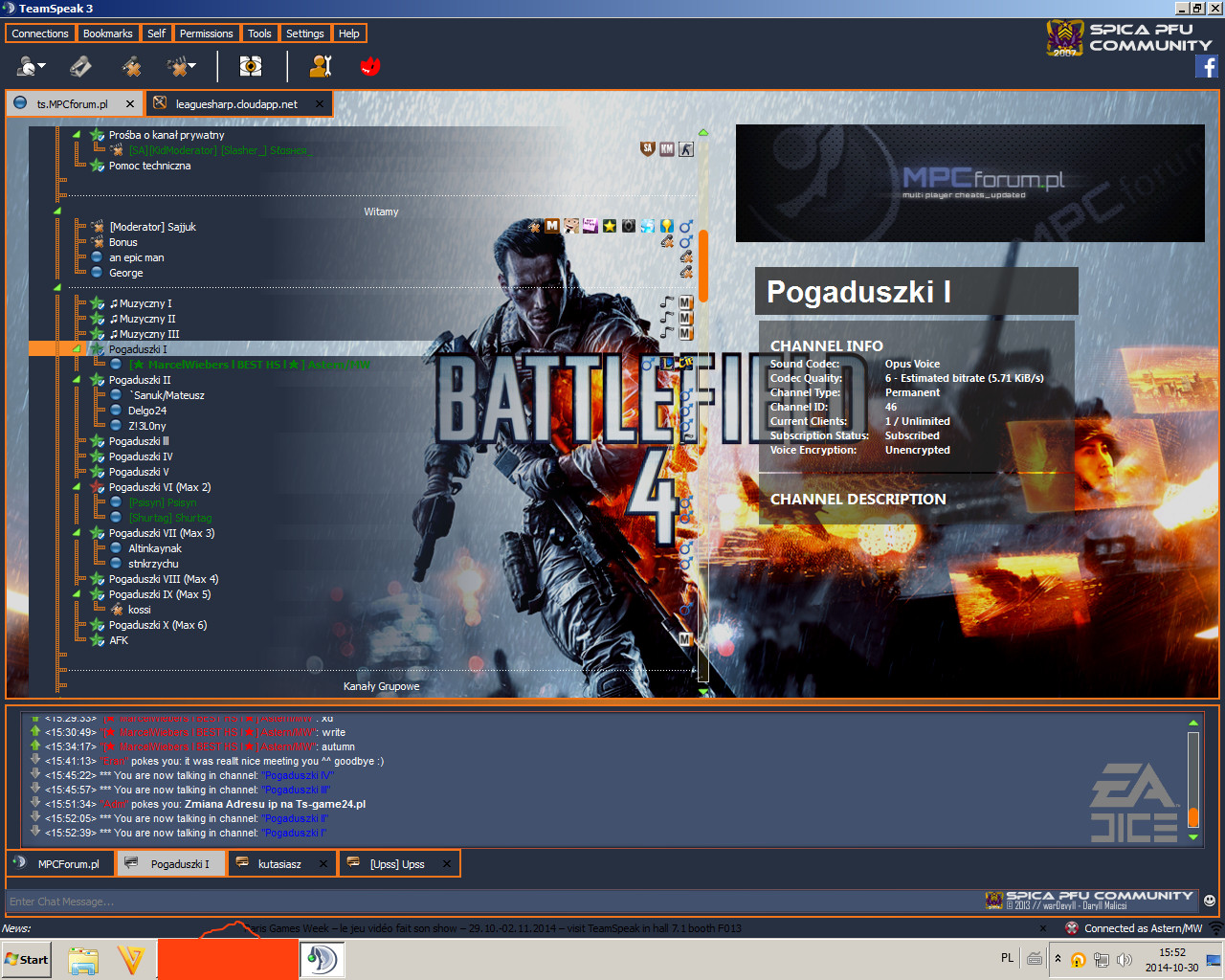Viewport: 1225px width, 980px height.
Task: Select the Muzyczny II channel
Action: [143, 319]
